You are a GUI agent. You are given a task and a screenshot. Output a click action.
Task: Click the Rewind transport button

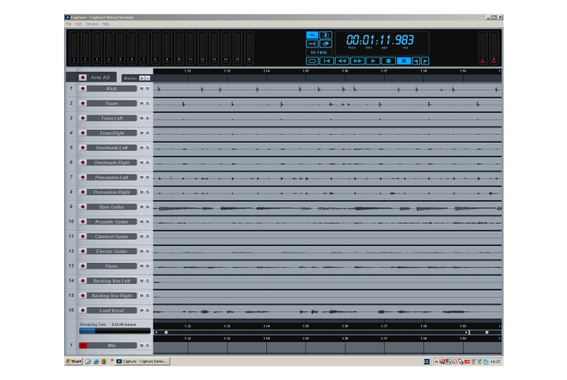point(342,61)
